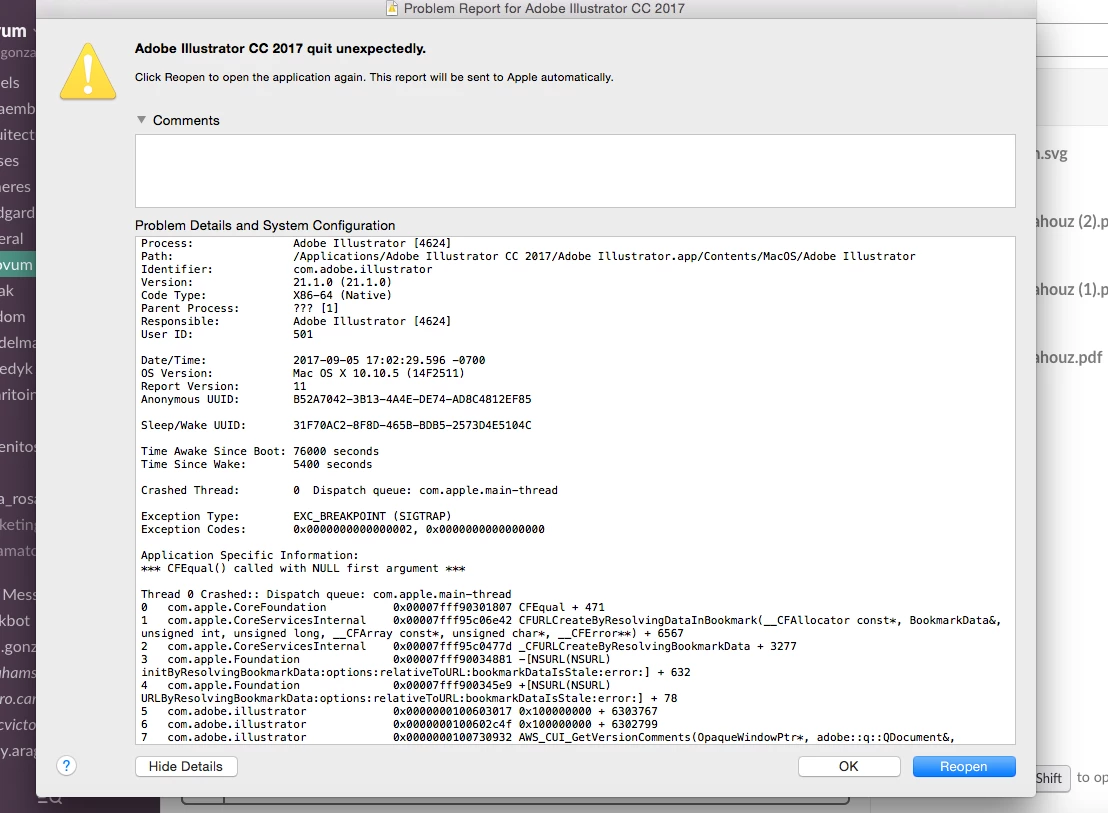Click the Exception Codes line
The image size is (1108, 813).
point(343,529)
